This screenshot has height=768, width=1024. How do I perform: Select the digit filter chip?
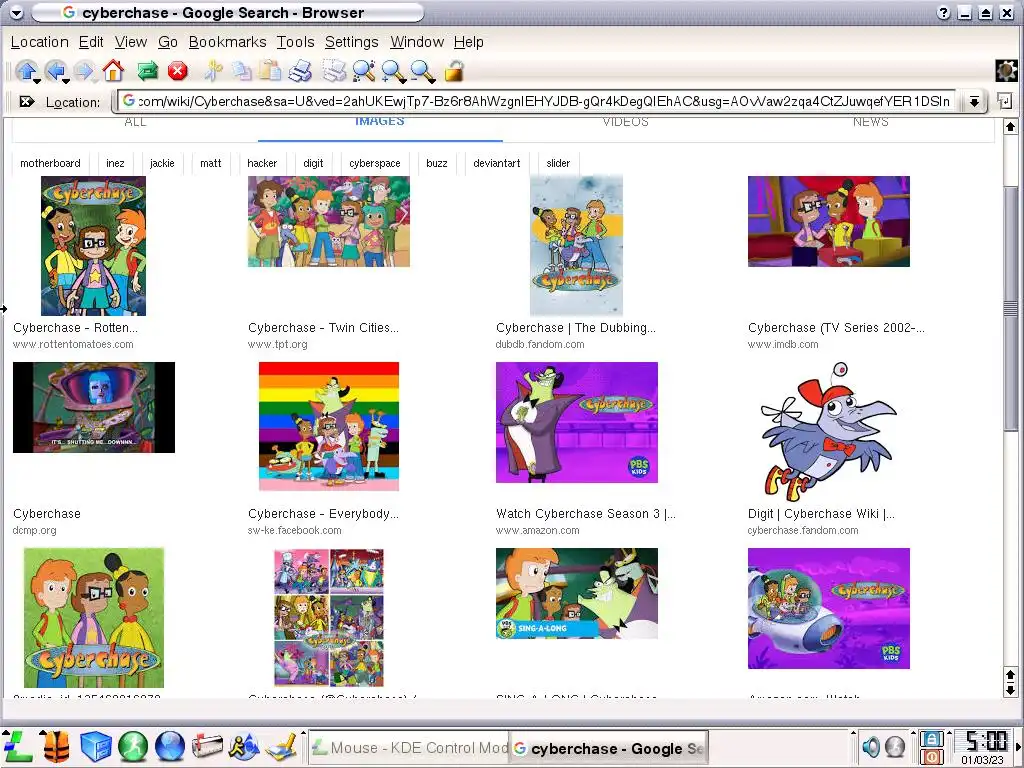[x=313, y=163]
